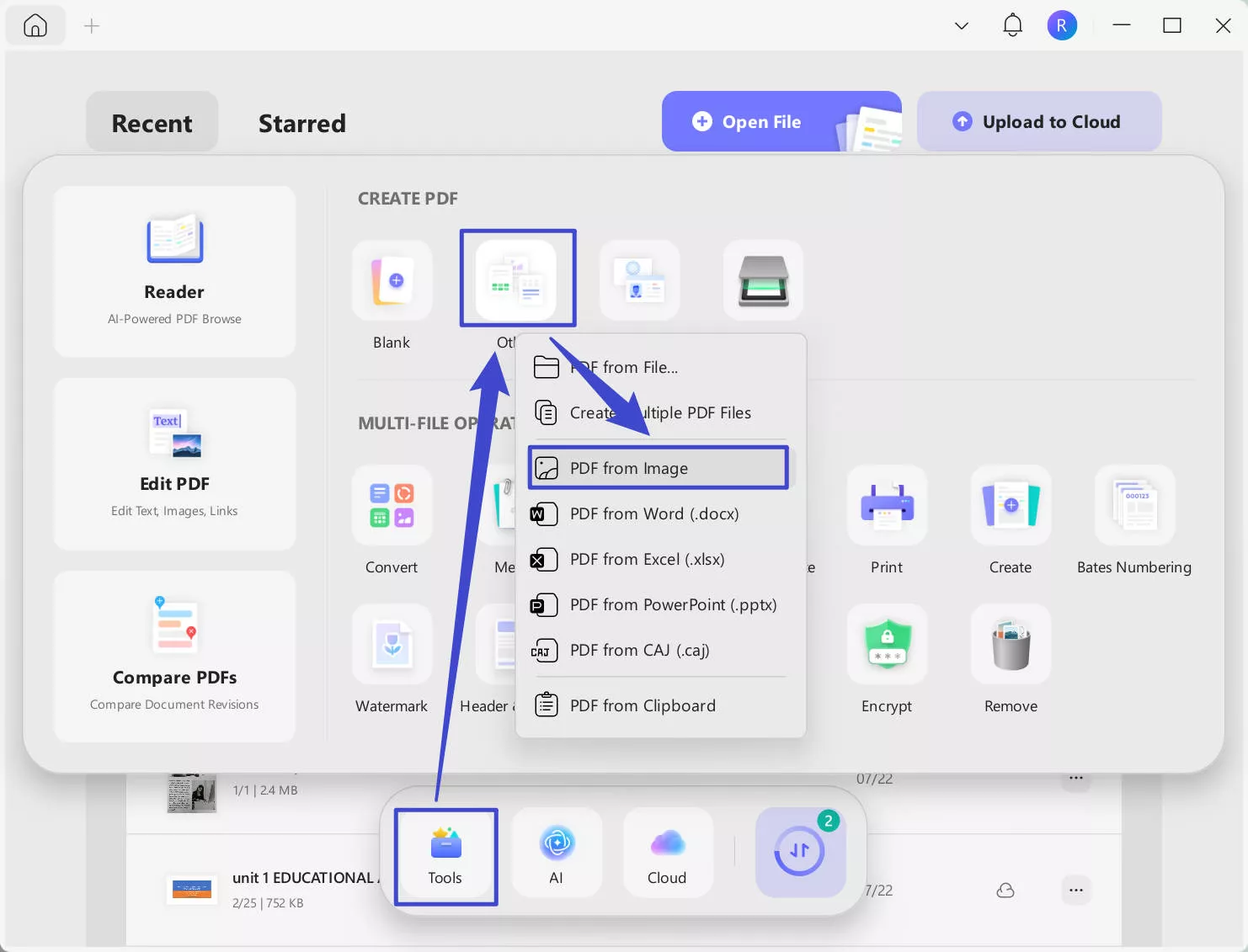Select PDF from Excel (.xlsx)
The height and width of the screenshot is (952, 1248).
[660, 559]
